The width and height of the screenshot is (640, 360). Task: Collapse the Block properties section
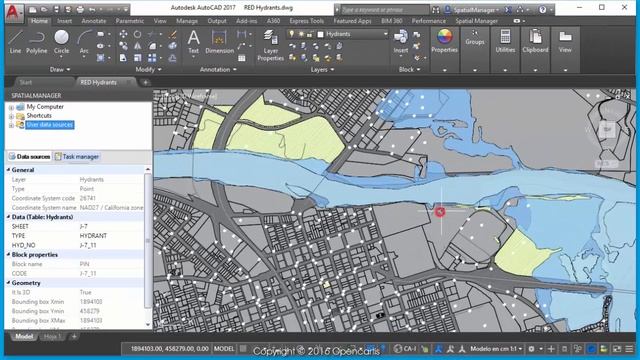pyautogui.click(x=8, y=255)
